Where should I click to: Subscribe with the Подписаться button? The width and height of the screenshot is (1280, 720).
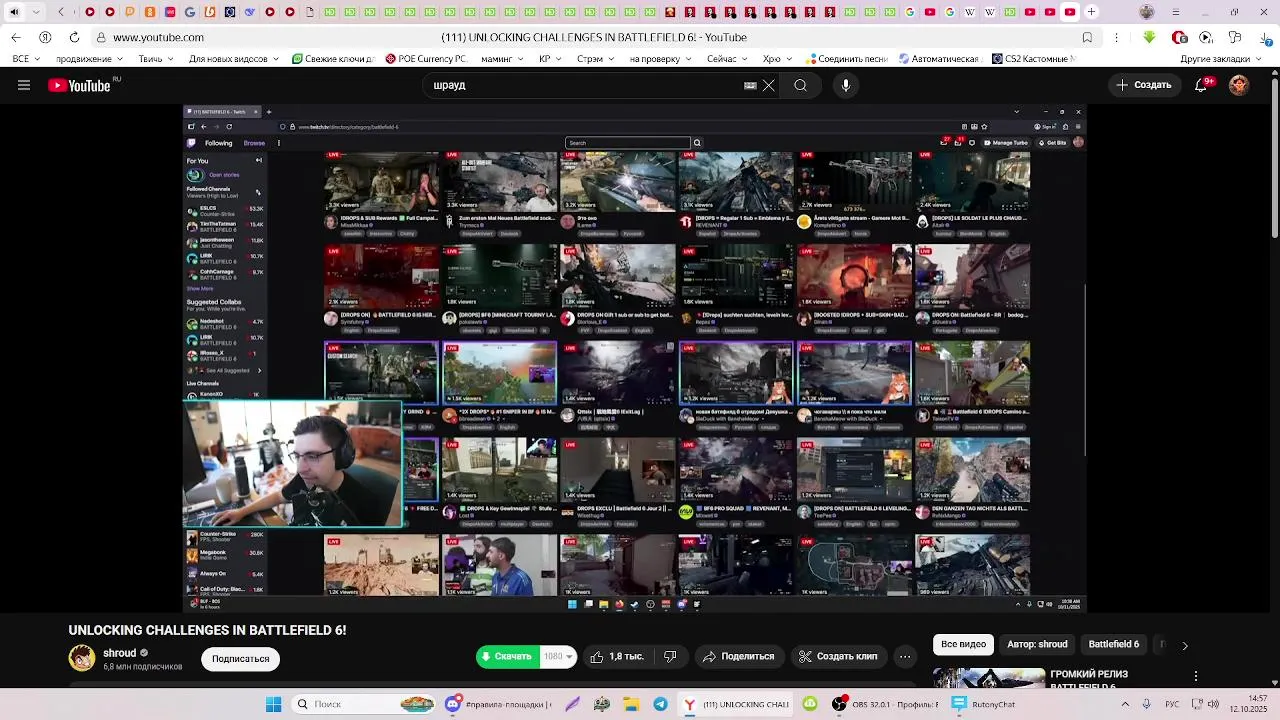(x=241, y=658)
